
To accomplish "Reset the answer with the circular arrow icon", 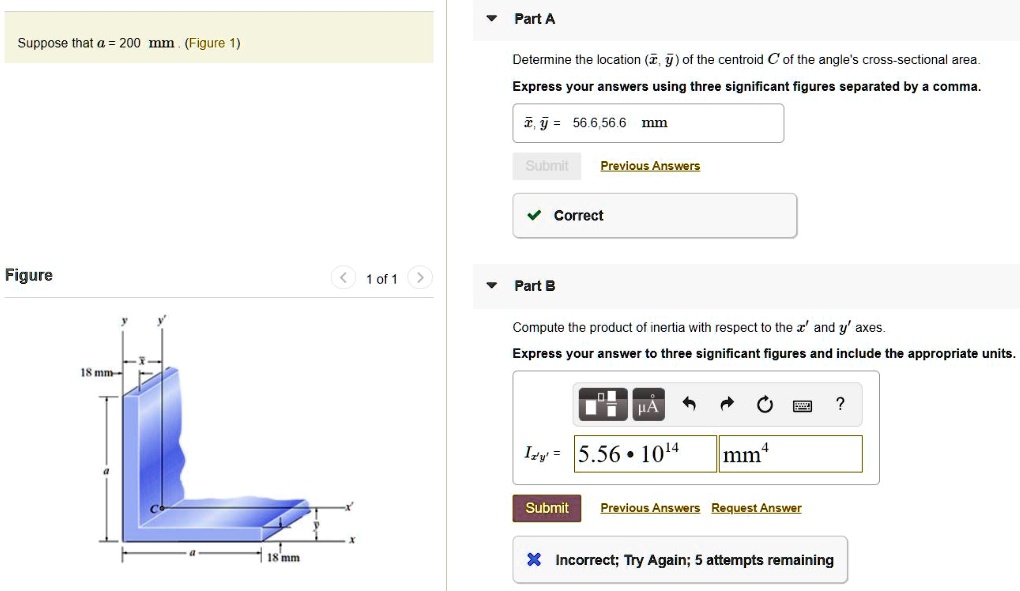I will coord(765,404).
